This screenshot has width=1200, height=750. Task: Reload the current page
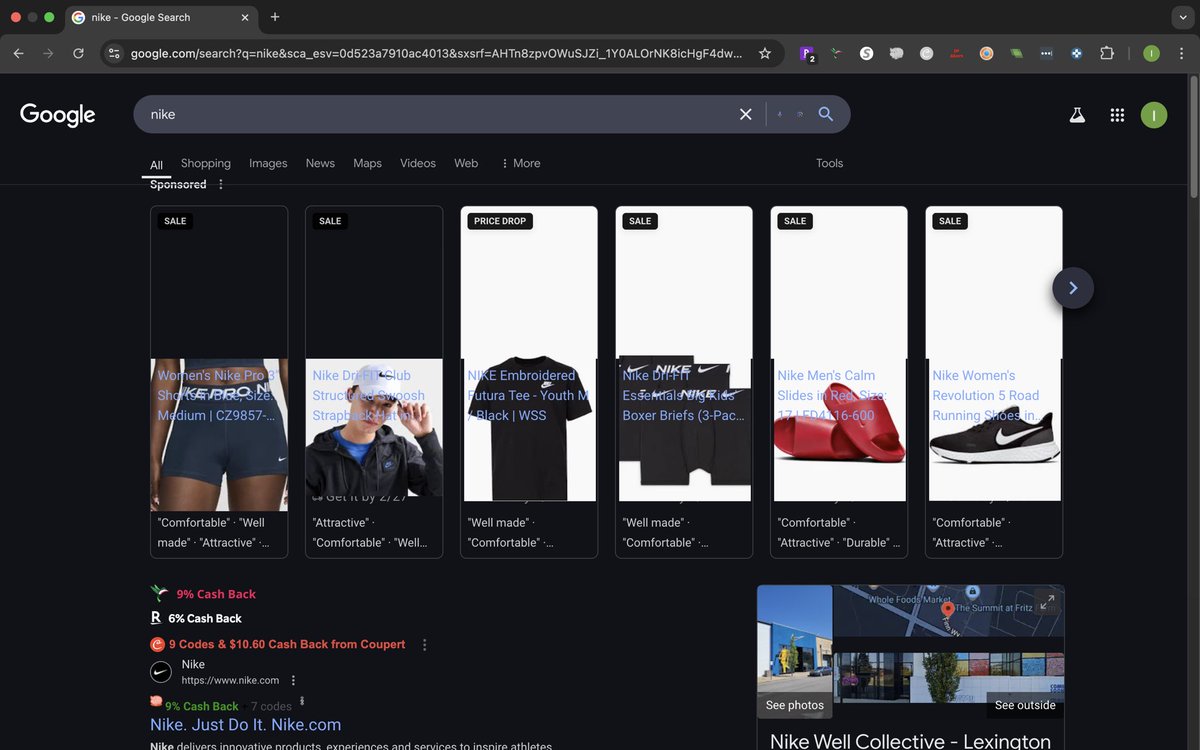(78, 53)
